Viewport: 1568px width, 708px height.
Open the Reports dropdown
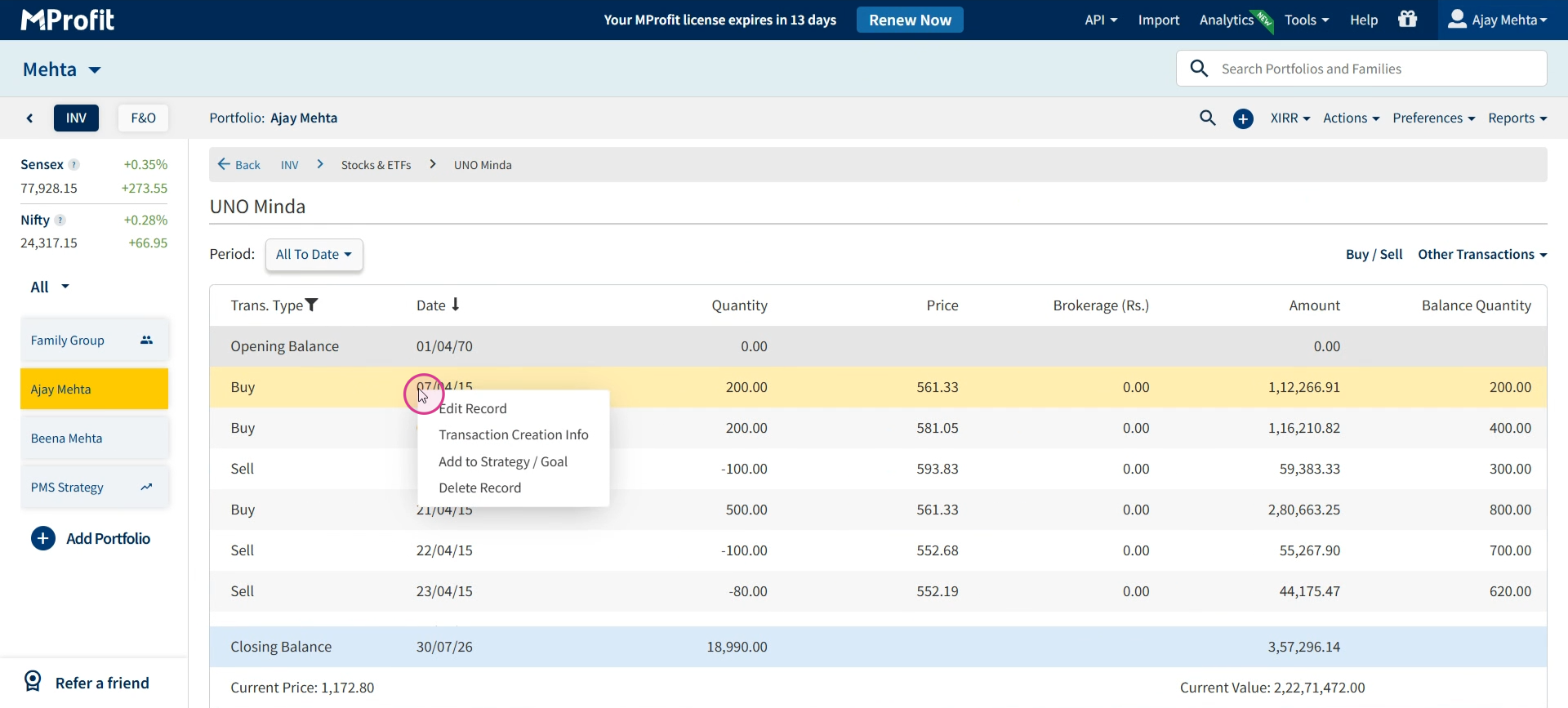pos(1517,118)
